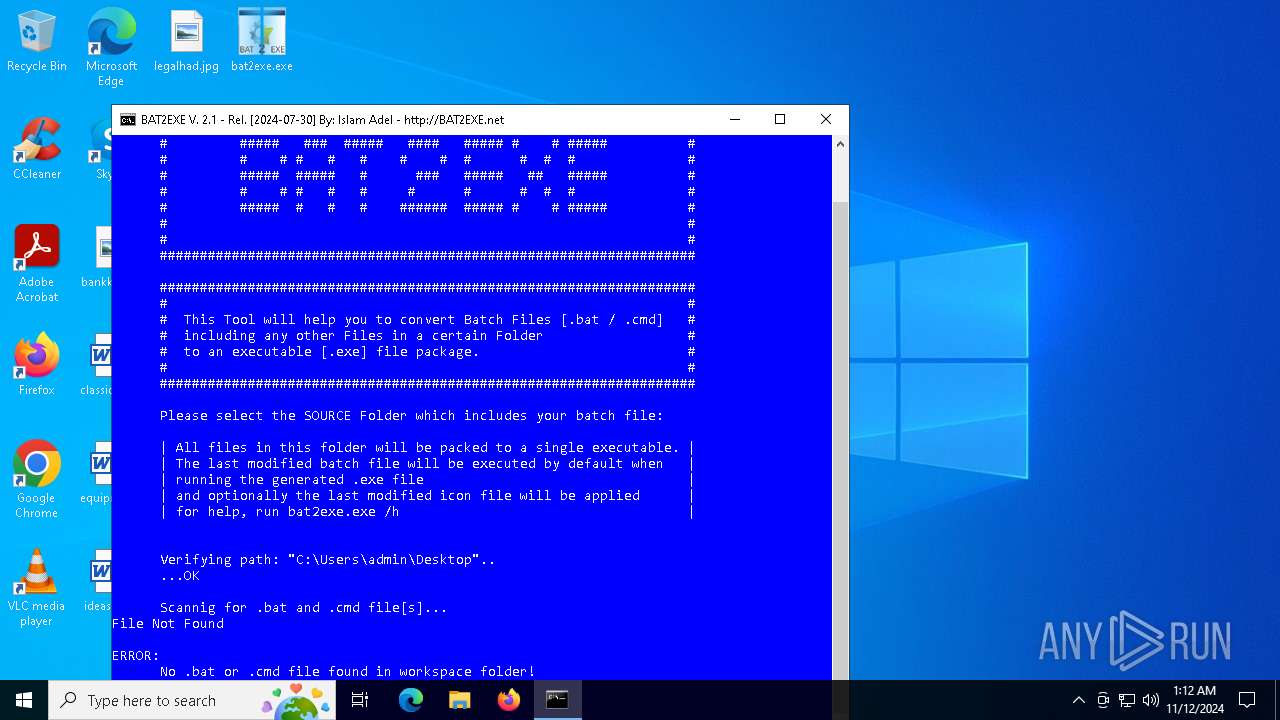
Task: Click 'Scannig for .bat and .cmd' line
Action: pos(303,608)
